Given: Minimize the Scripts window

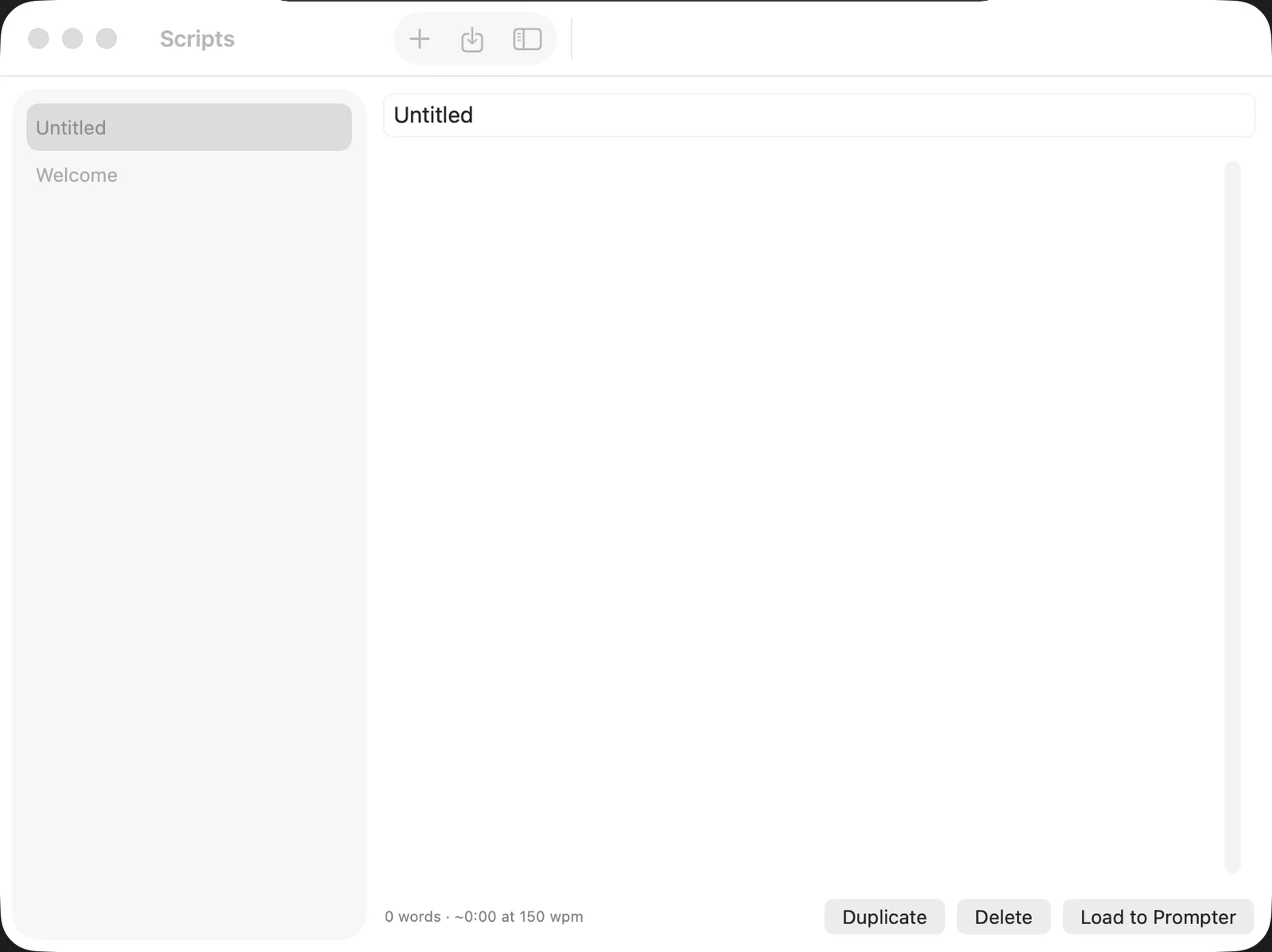Looking at the screenshot, I should 72,38.
